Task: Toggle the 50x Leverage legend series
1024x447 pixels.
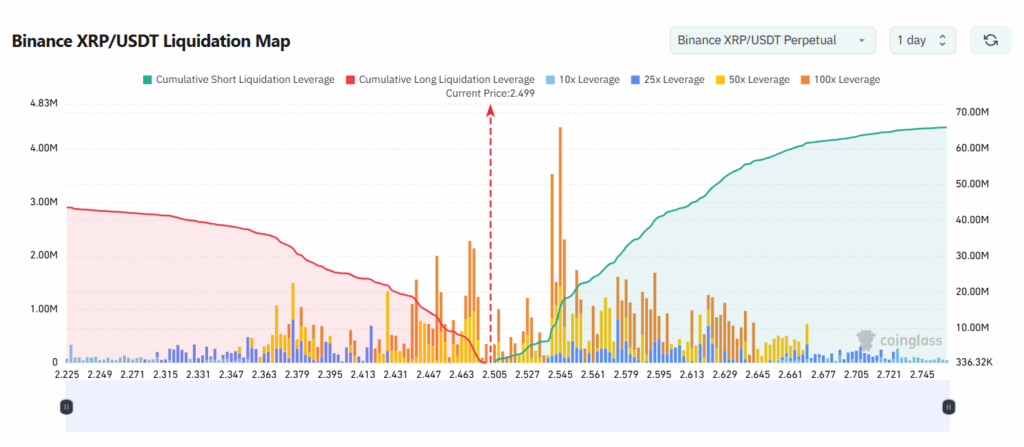Action: 752,80
